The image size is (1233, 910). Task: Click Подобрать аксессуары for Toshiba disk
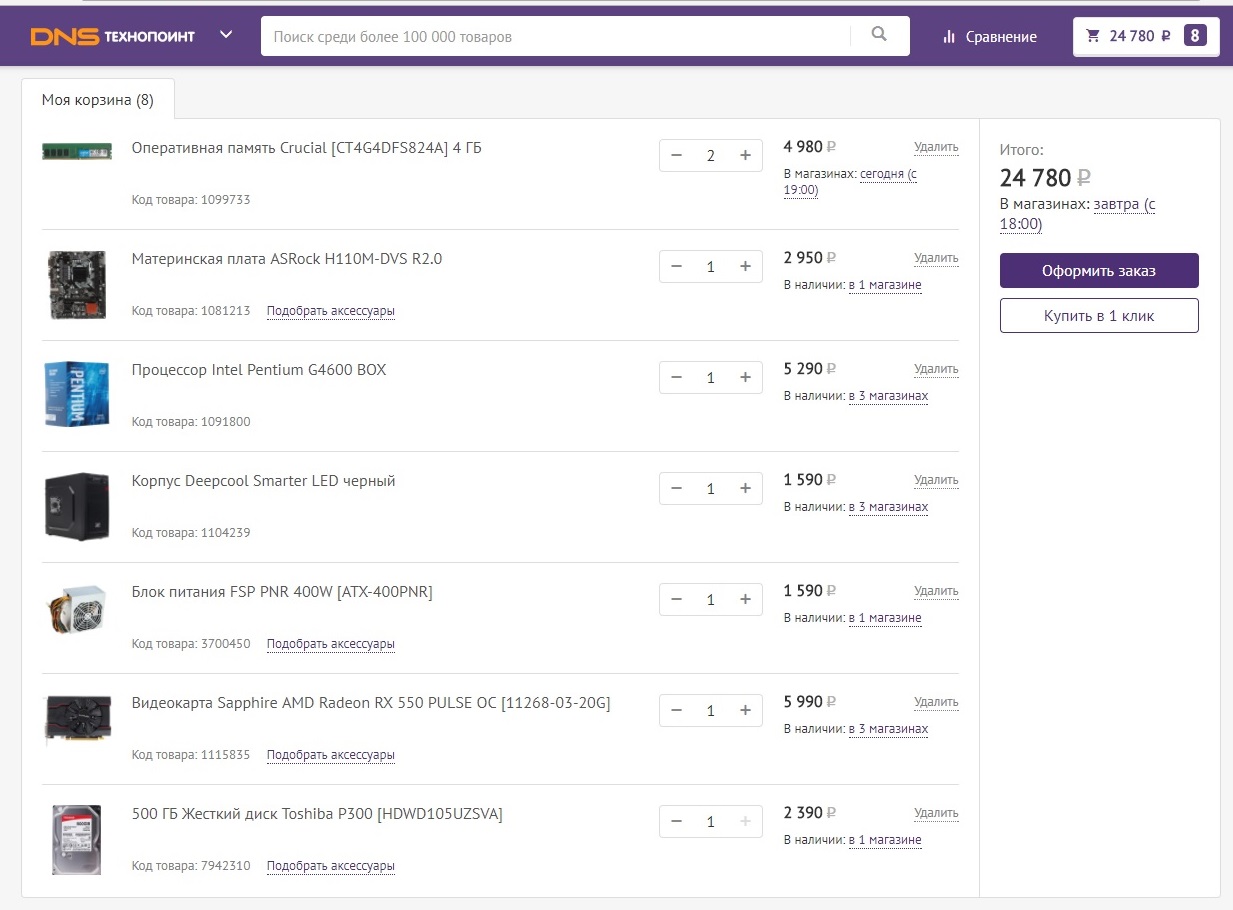click(x=331, y=866)
